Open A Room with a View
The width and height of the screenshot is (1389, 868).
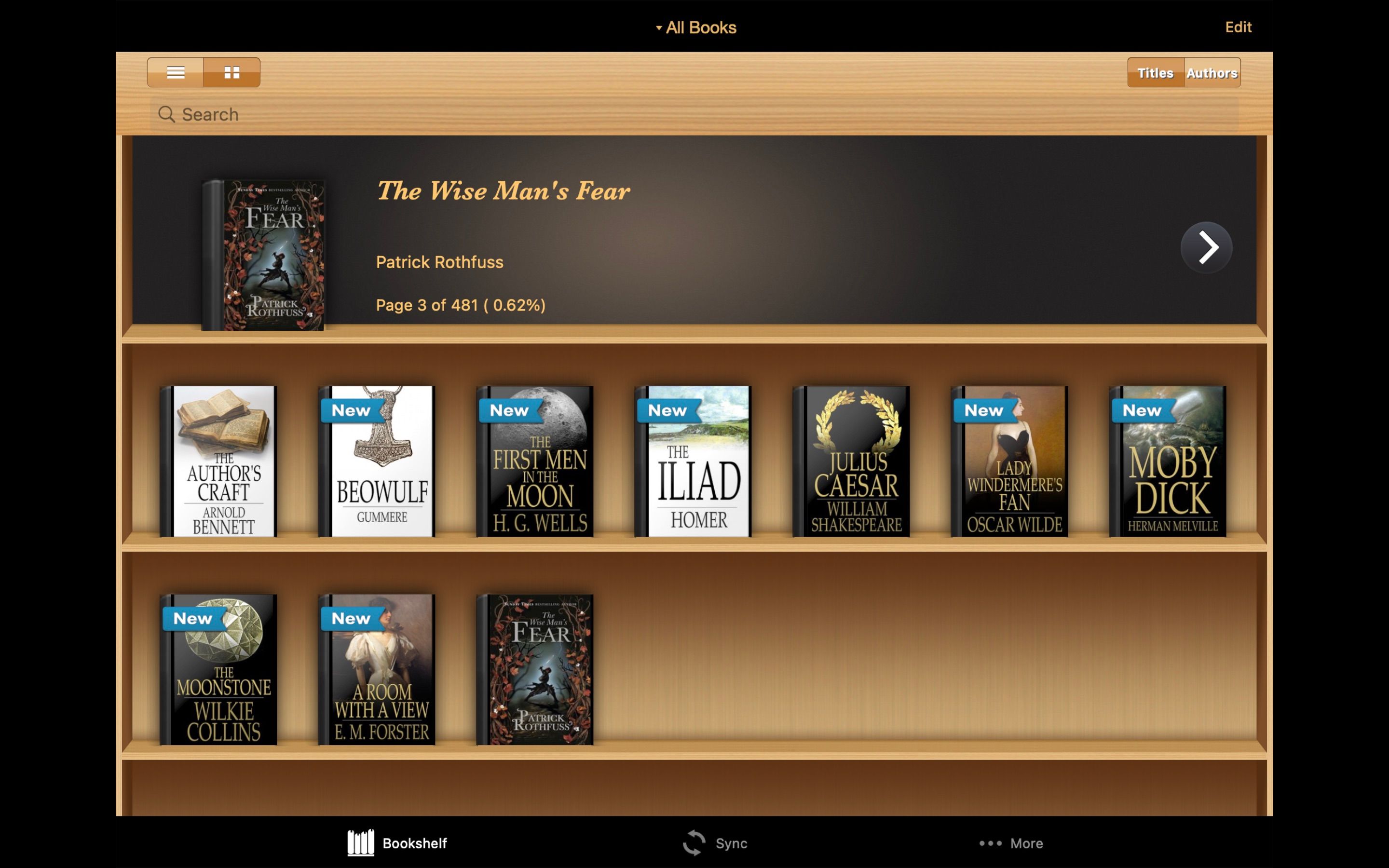[377, 669]
